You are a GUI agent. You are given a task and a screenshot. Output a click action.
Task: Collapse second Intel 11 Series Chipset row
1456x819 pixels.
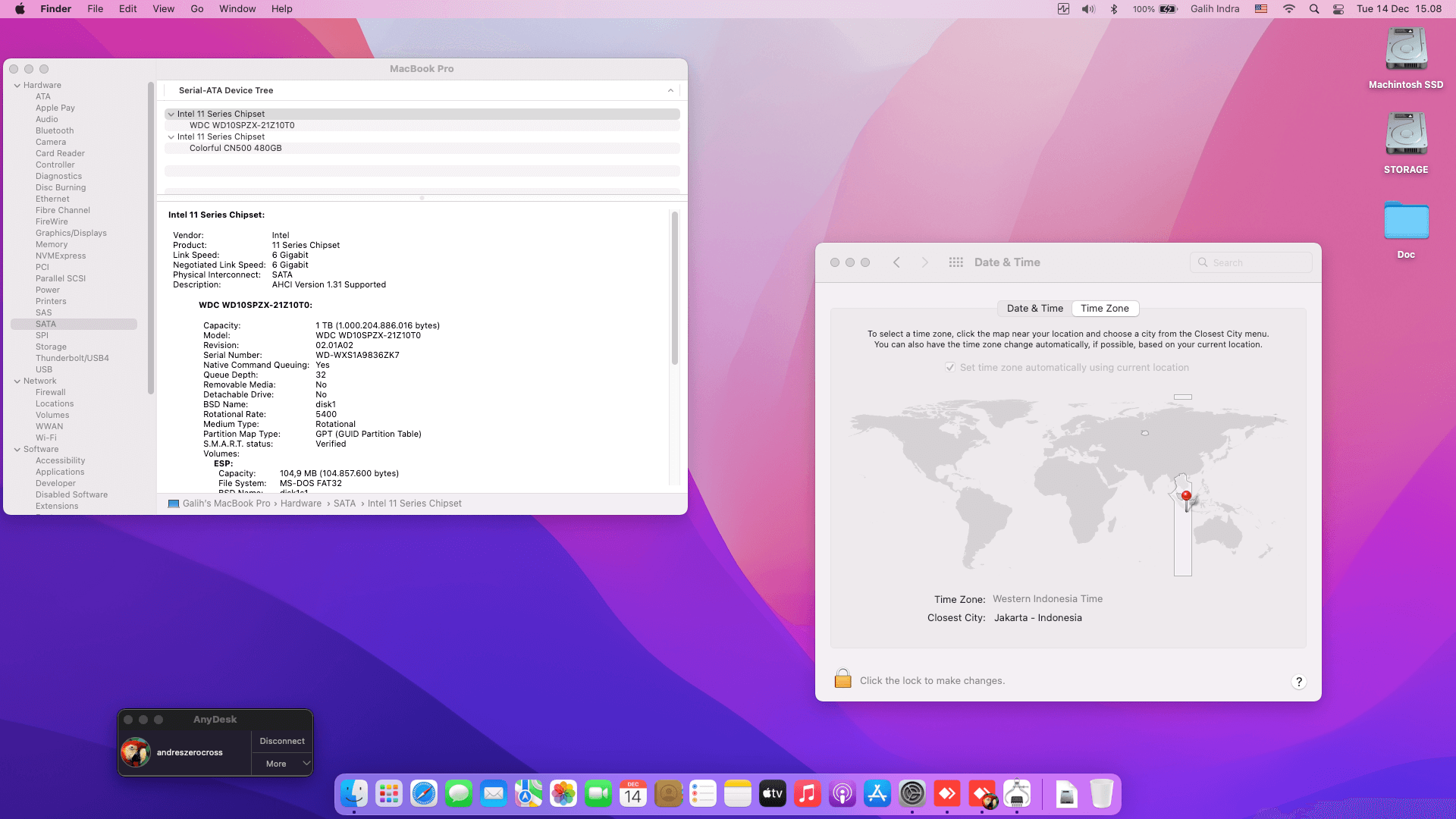click(x=171, y=137)
